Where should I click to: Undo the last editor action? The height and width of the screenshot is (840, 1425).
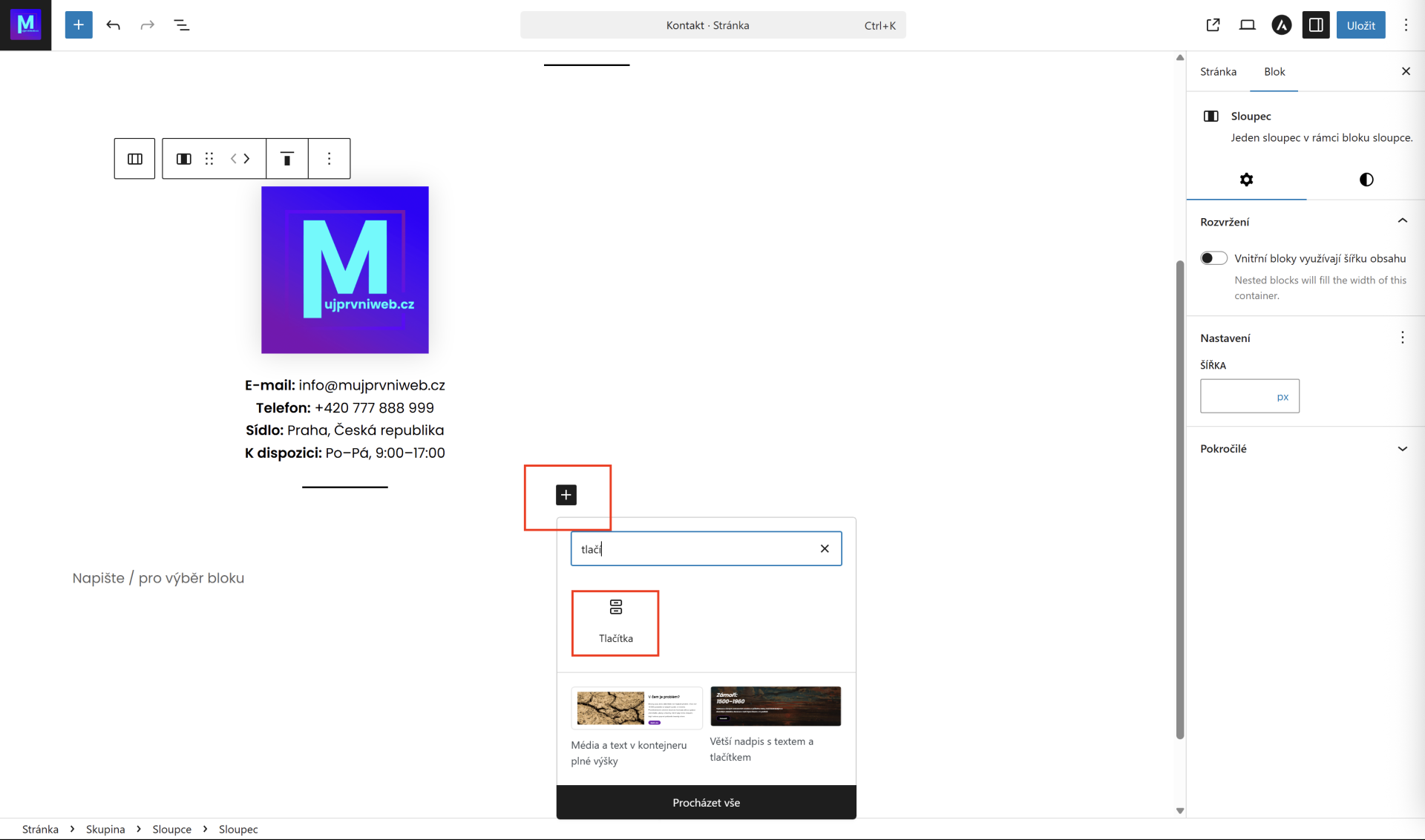point(113,25)
